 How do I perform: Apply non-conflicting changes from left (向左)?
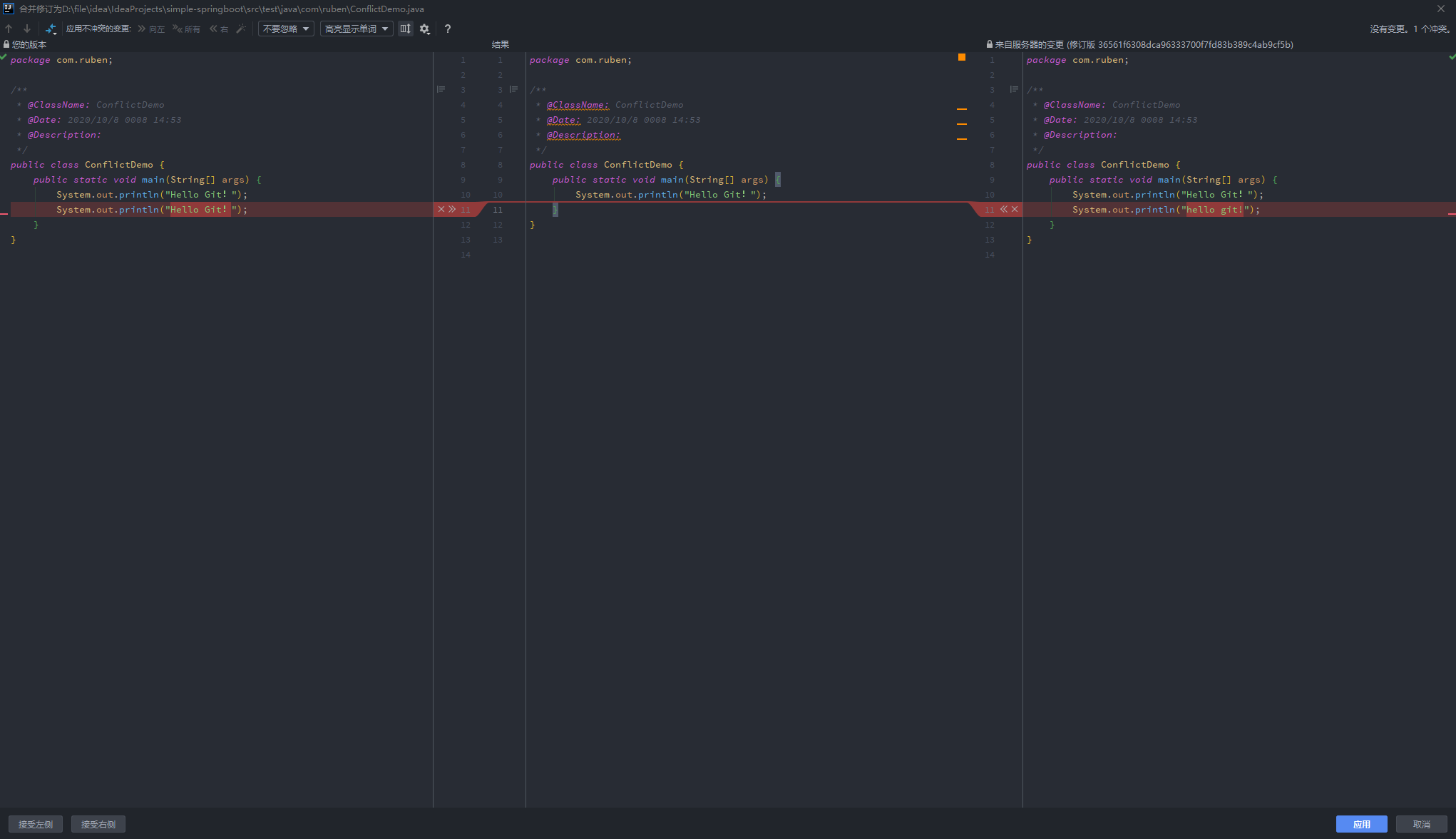151,29
